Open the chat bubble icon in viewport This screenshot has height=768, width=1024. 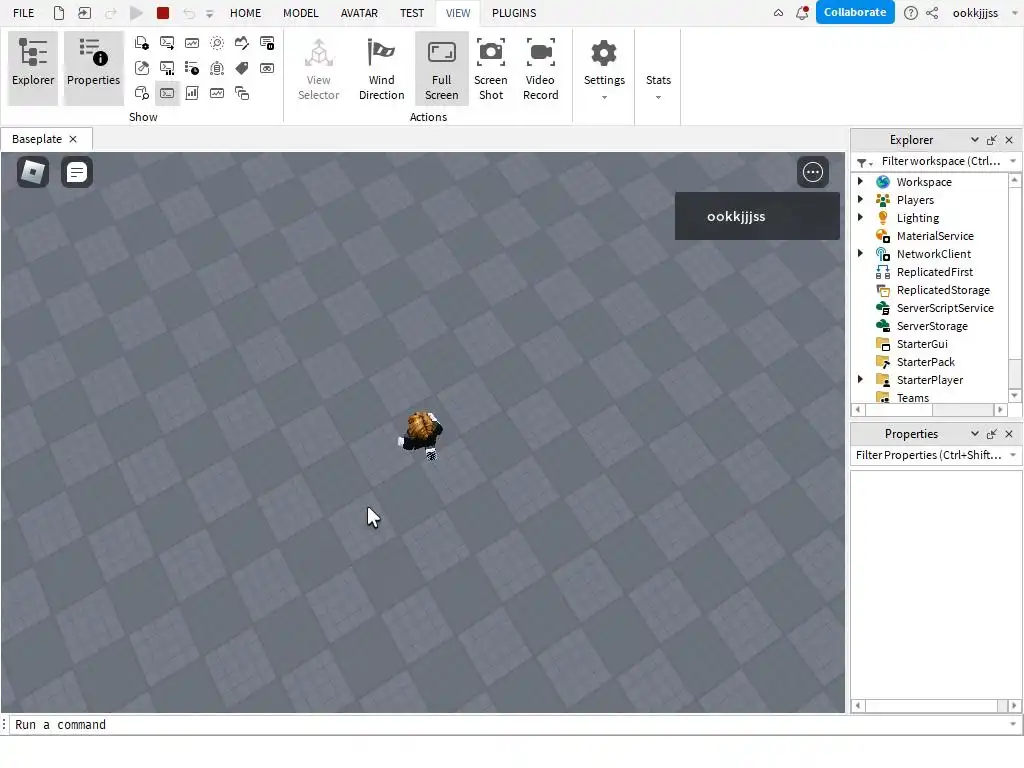(76, 172)
